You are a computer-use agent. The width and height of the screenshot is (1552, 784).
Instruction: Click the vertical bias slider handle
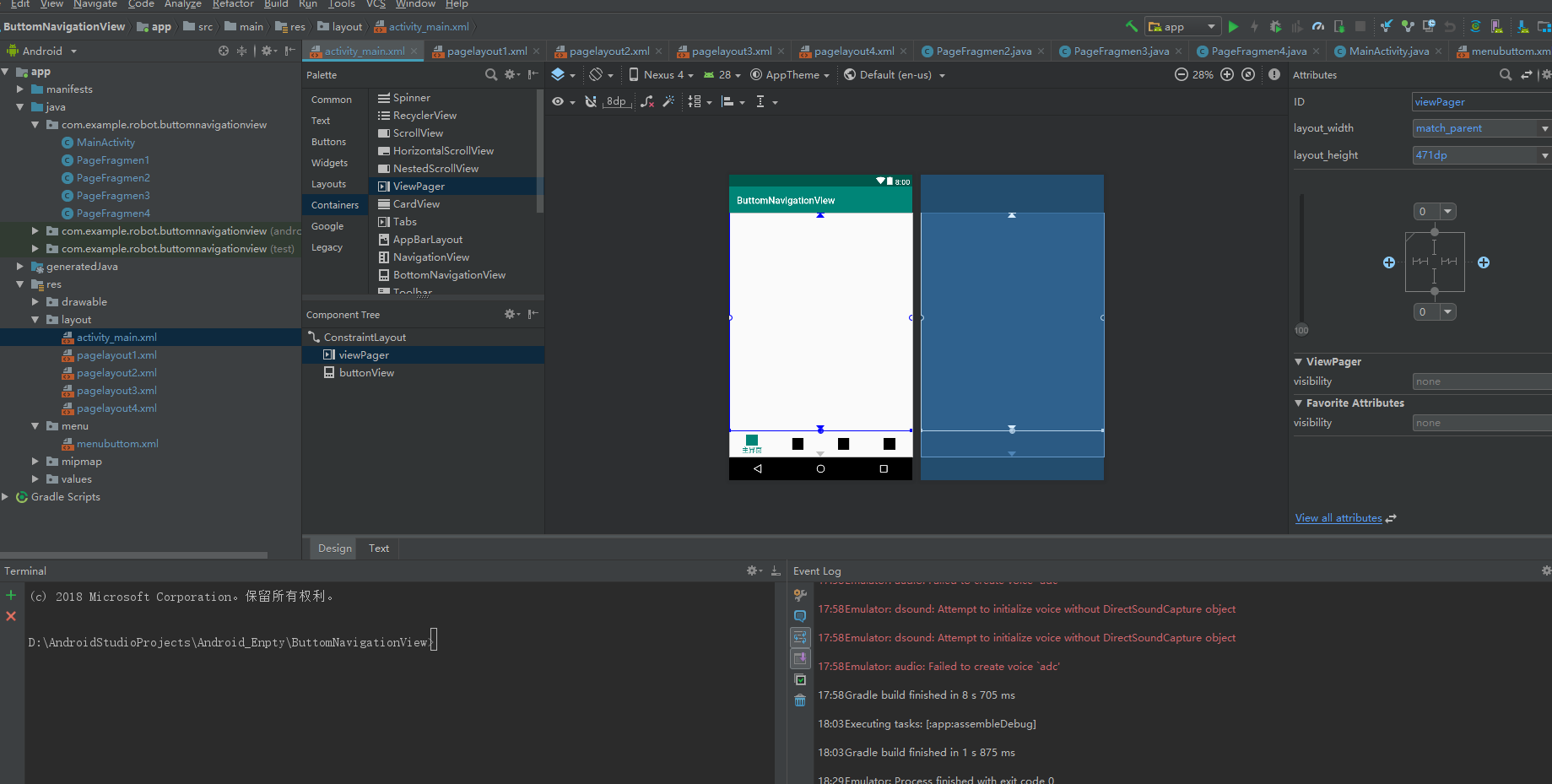click(x=1301, y=330)
